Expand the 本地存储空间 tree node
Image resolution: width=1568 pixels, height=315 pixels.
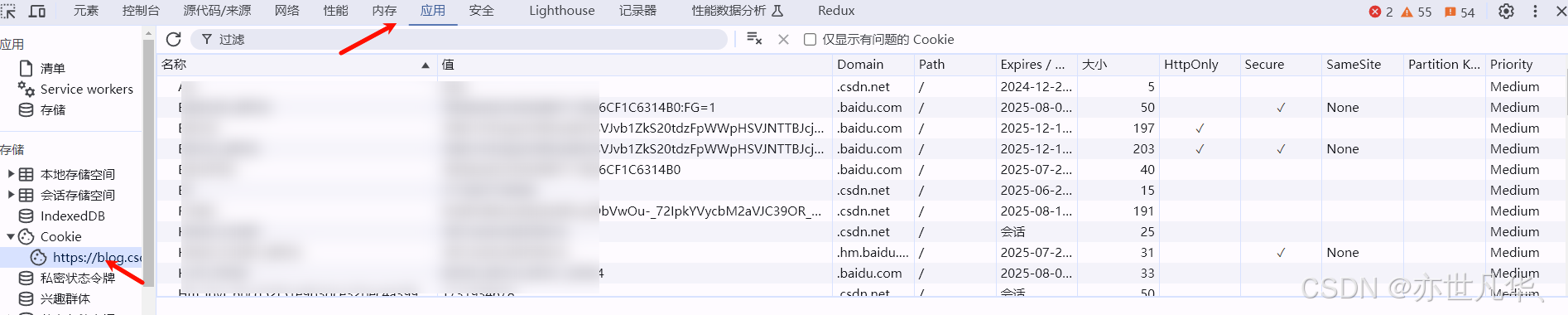click(x=11, y=174)
